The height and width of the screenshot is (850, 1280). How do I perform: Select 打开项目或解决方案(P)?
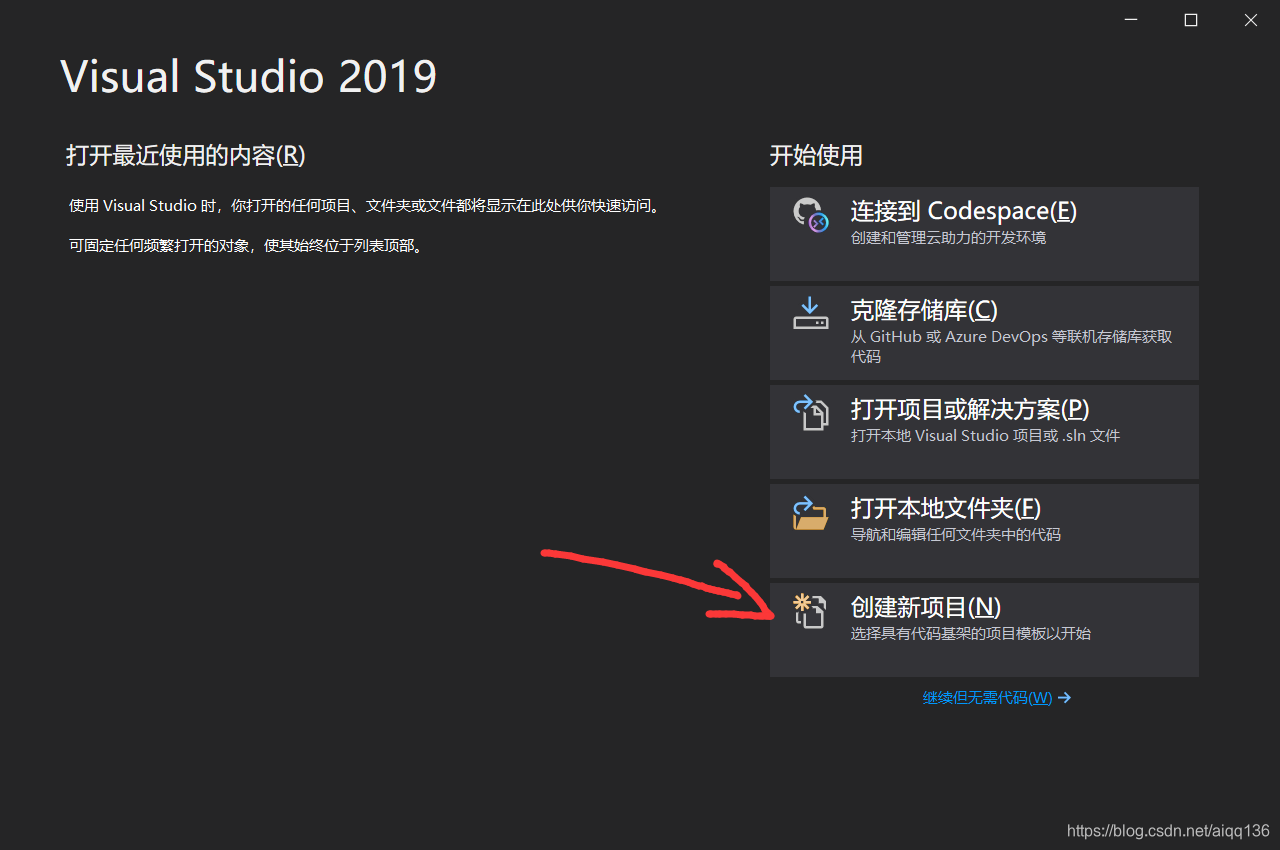(984, 431)
